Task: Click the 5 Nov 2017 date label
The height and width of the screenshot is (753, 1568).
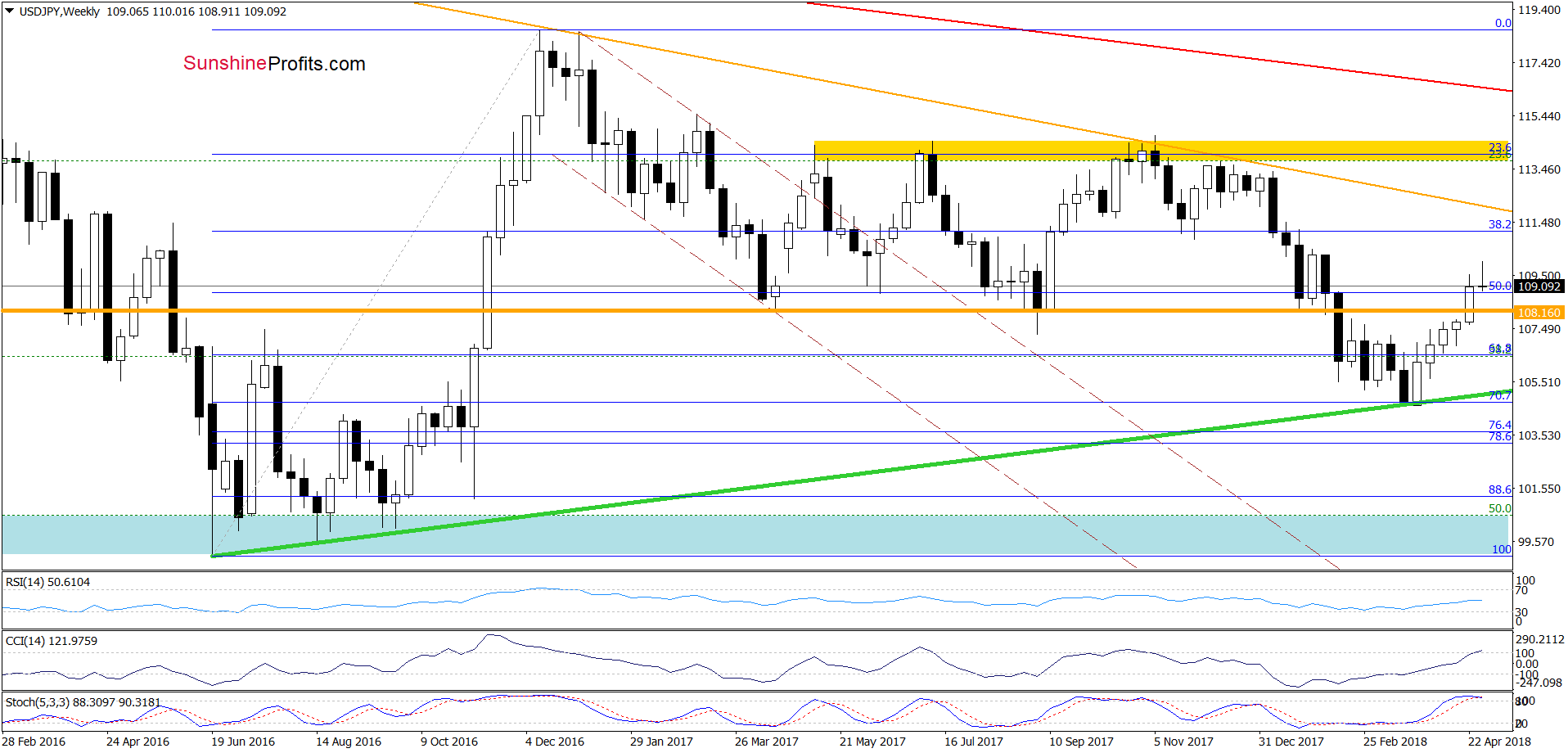Action: (1183, 742)
